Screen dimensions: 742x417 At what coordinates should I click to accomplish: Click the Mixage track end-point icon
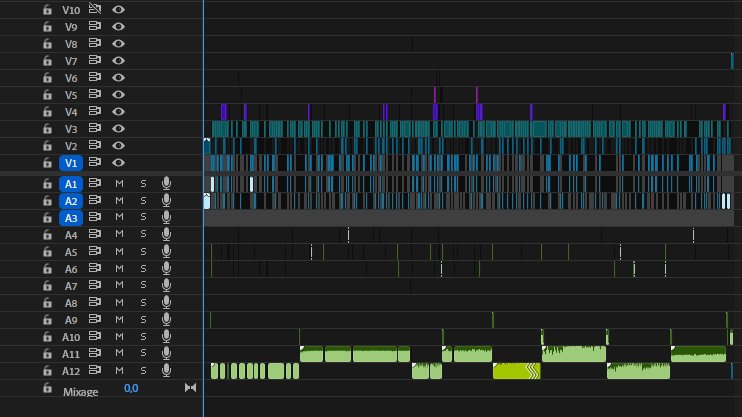(x=190, y=388)
